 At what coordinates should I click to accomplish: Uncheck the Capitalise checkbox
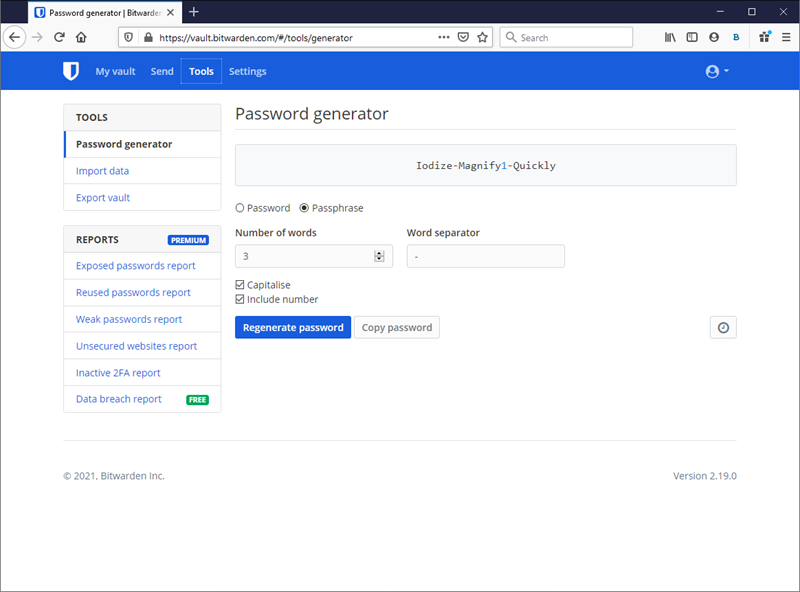[x=240, y=285]
